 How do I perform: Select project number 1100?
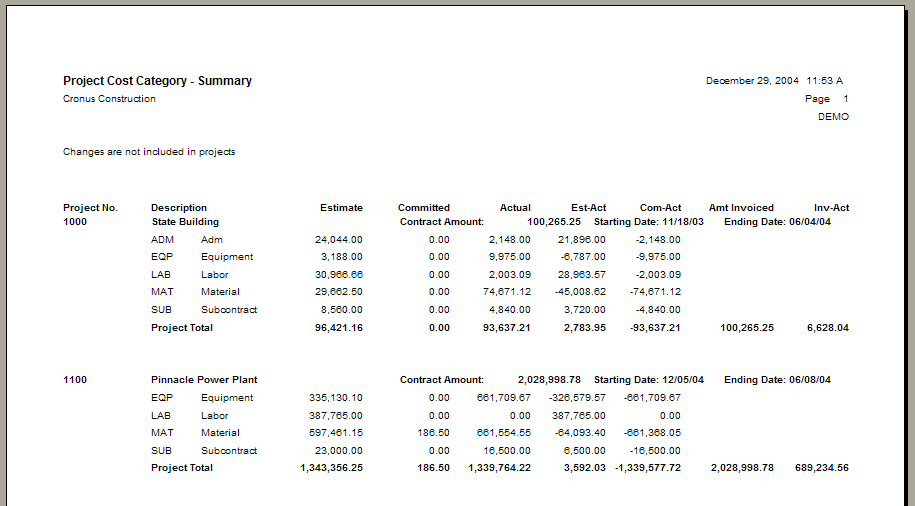[x=76, y=380]
